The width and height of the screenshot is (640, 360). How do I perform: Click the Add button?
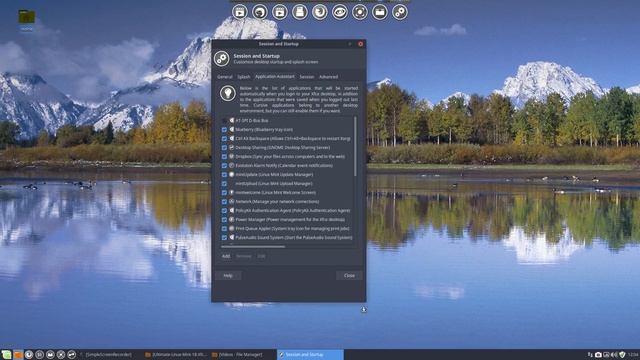coord(226,256)
